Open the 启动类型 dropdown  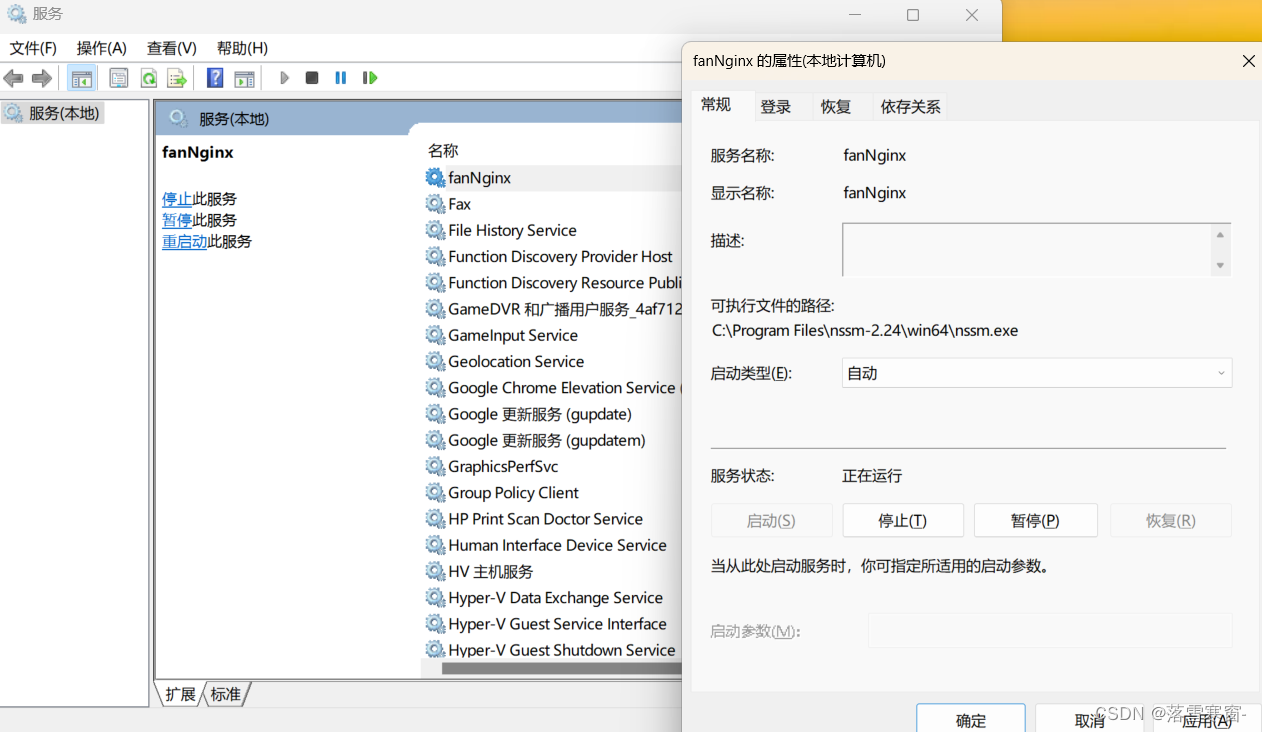pos(1036,372)
